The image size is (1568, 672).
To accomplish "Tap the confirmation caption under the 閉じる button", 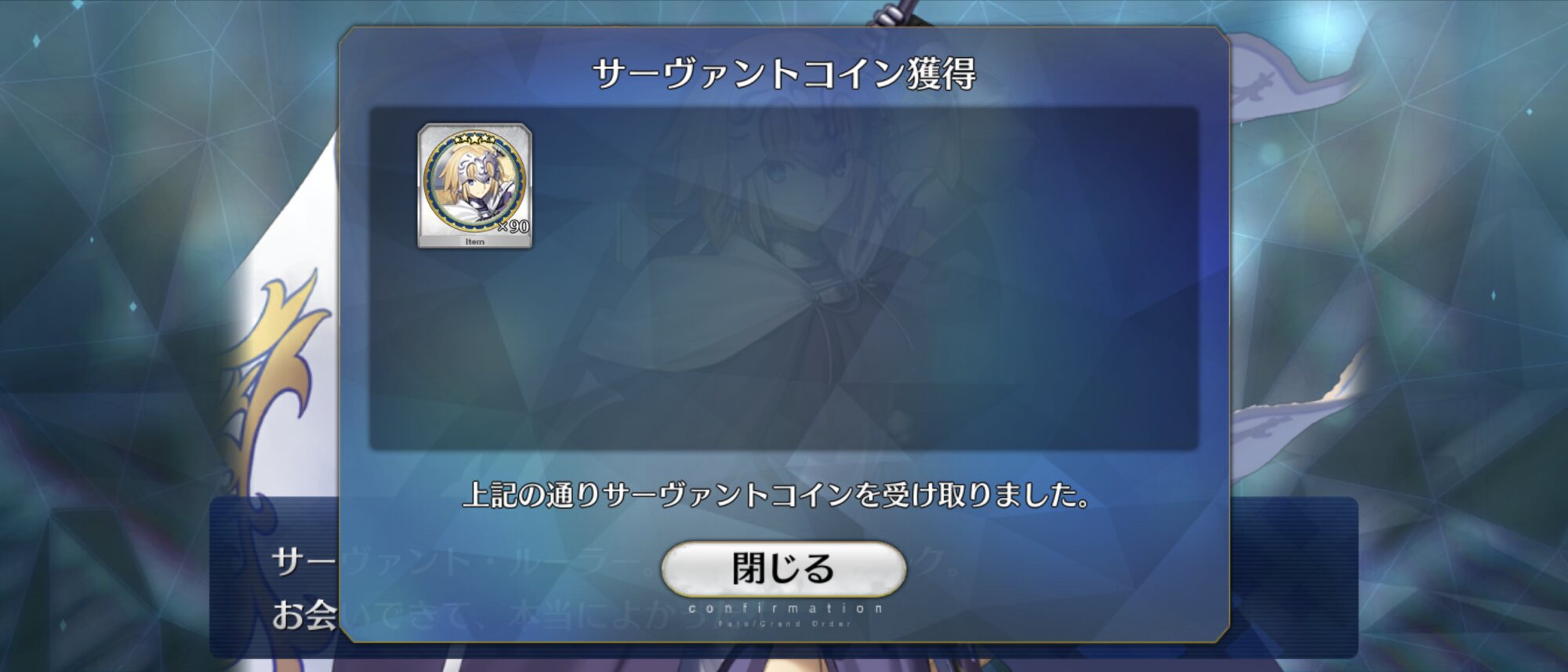I will pyautogui.click(x=785, y=608).
